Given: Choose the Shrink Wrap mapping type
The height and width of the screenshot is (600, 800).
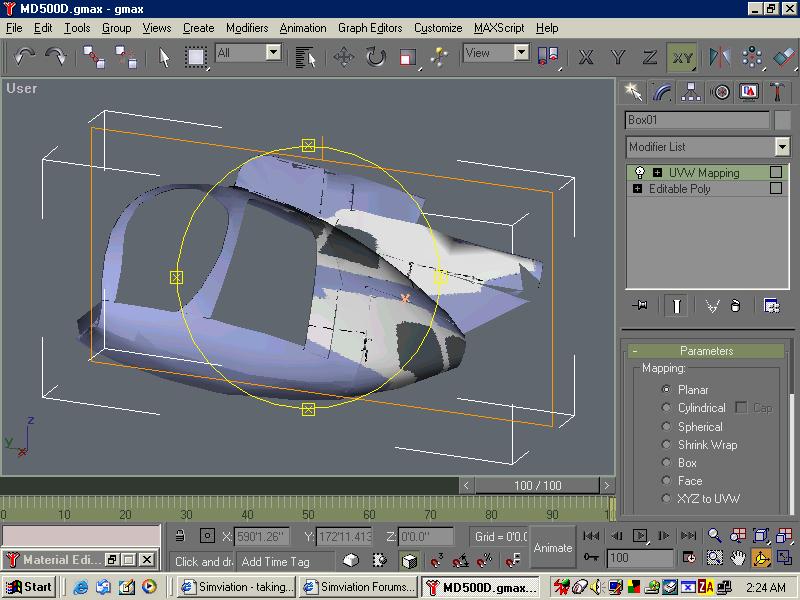Looking at the screenshot, I should point(667,445).
